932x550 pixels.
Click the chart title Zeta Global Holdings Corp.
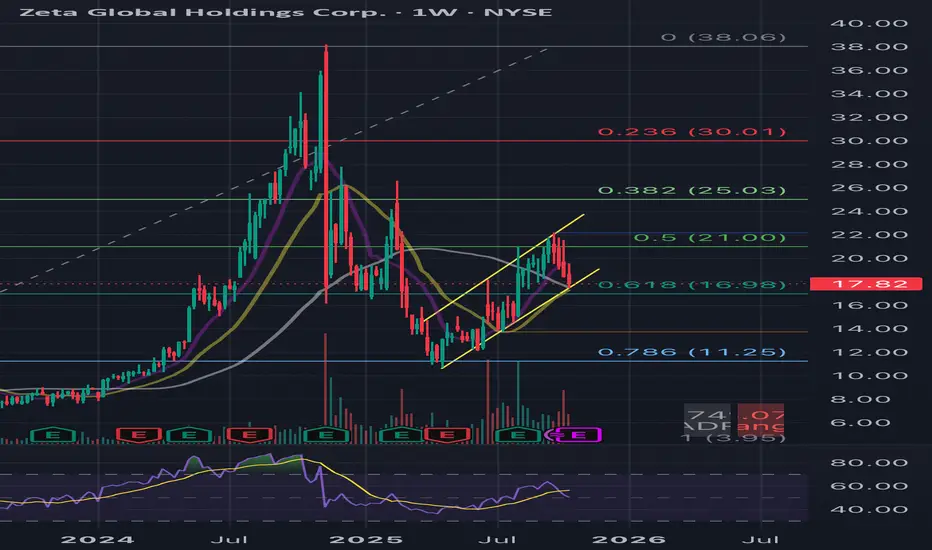[203, 11]
